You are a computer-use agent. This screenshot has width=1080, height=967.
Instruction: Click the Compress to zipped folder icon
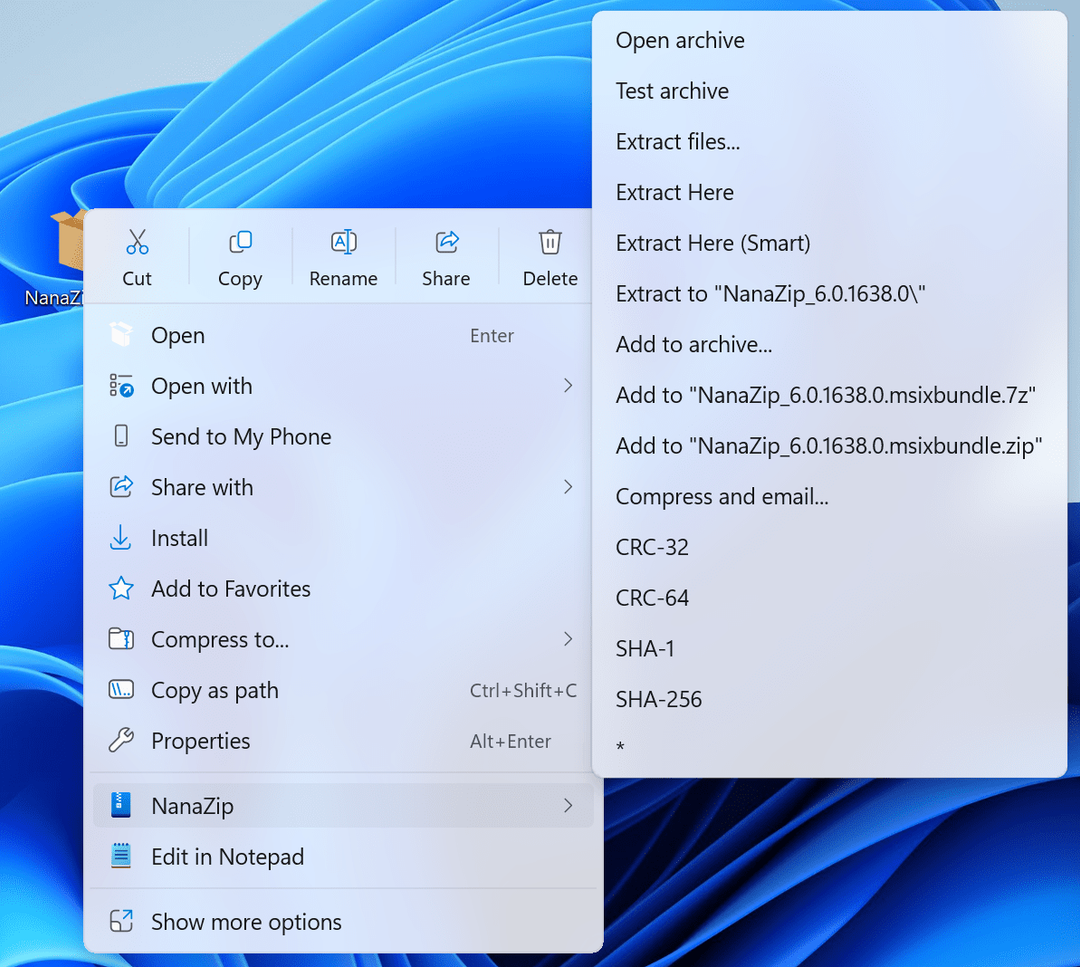[121, 639]
